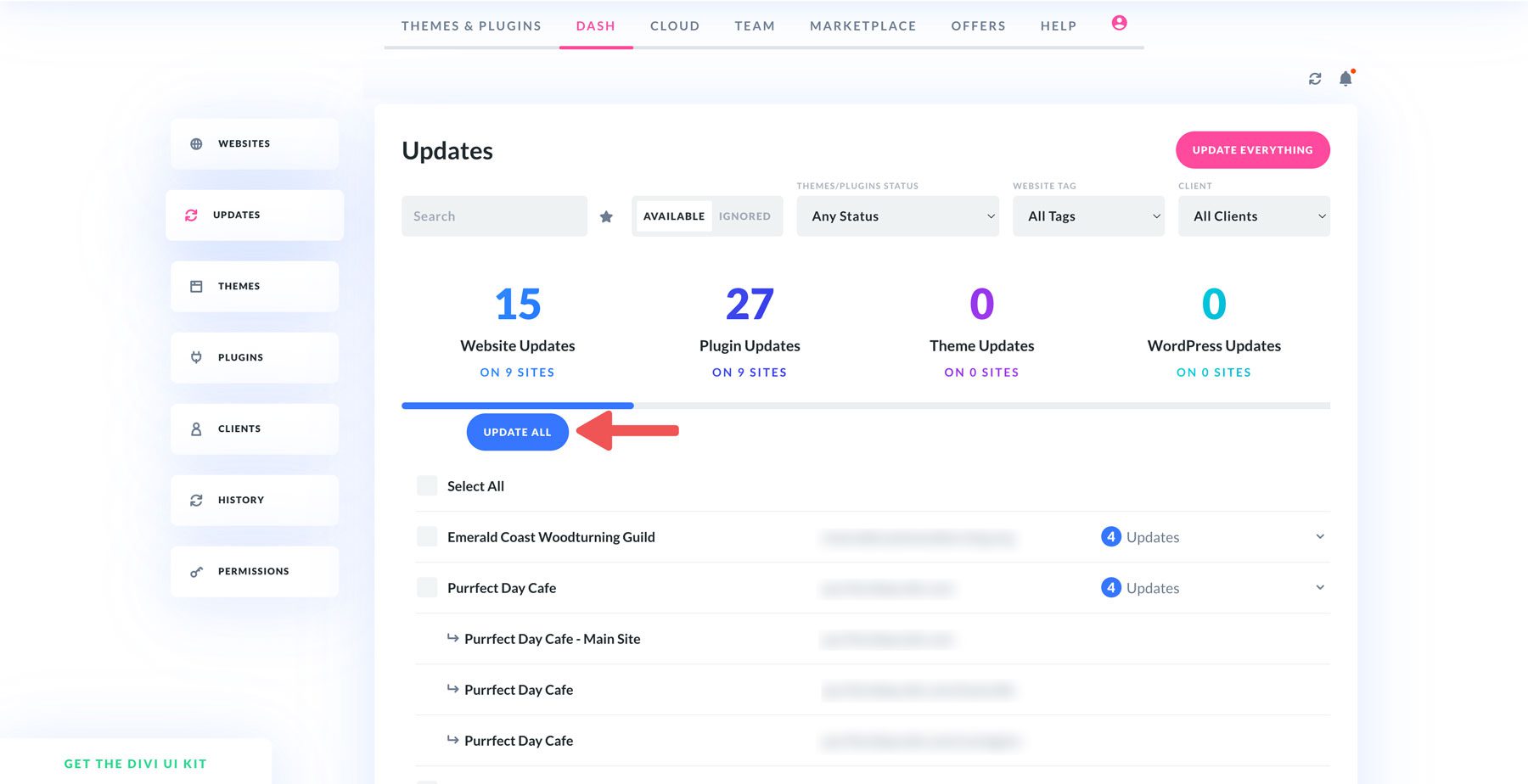Switch to the Cloud tab
The width and height of the screenshot is (1528, 784).
[674, 25]
